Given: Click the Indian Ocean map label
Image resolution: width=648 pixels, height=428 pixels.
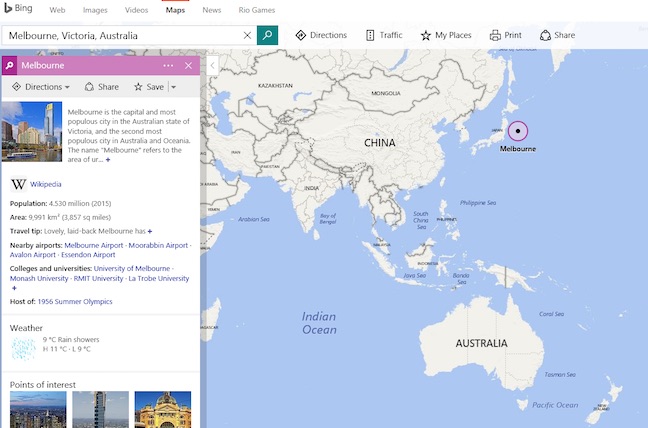Looking at the screenshot, I should click(319, 323).
